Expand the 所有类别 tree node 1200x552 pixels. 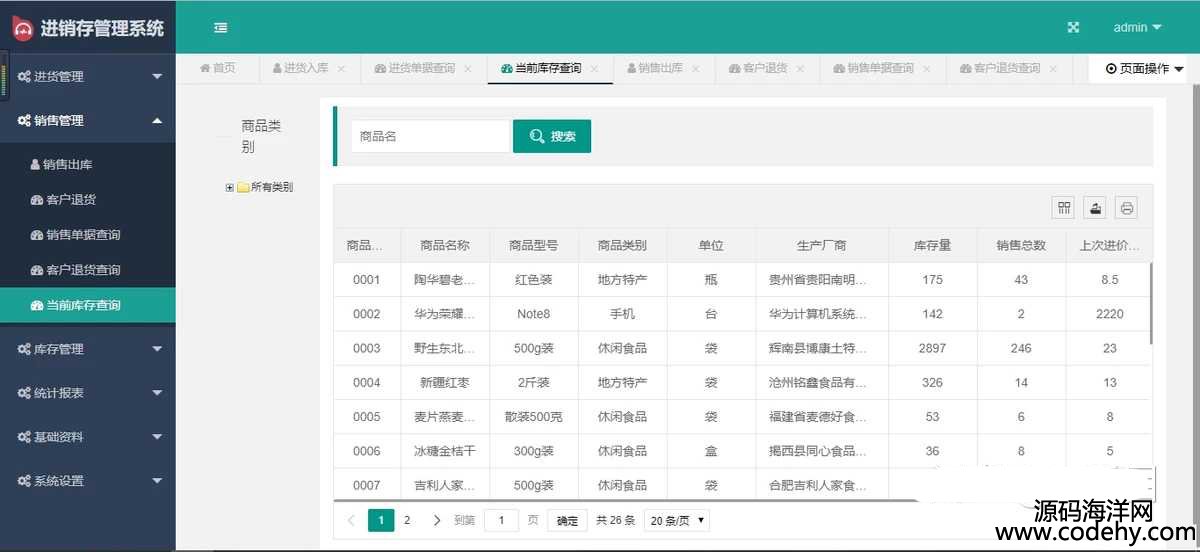point(230,187)
